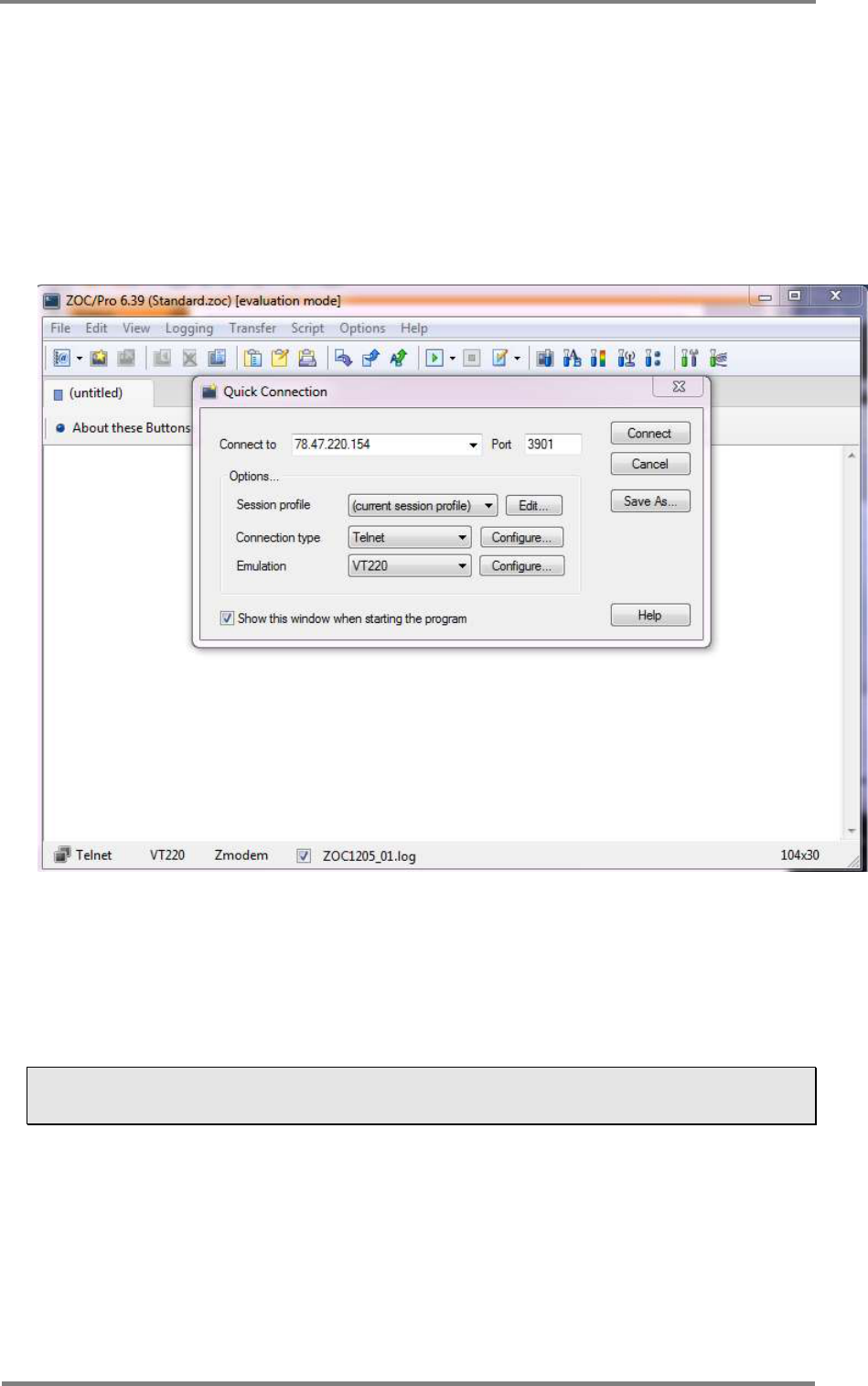The height and width of the screenshot is (1386, 868).
Task: Click the blue dots options toolbar icon
Action: pos(652,359)
